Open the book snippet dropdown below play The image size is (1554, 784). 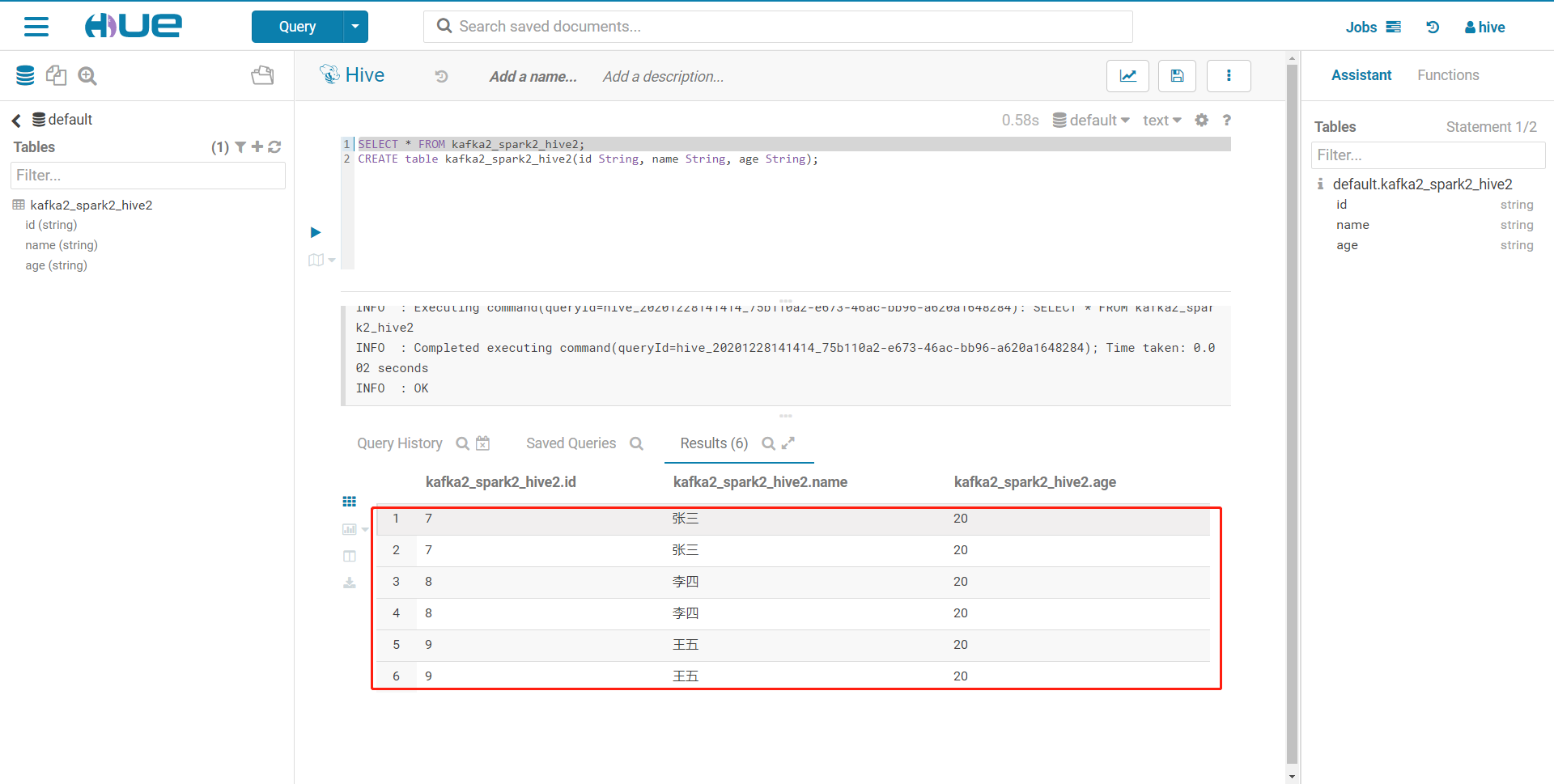(x=321, y=260)
